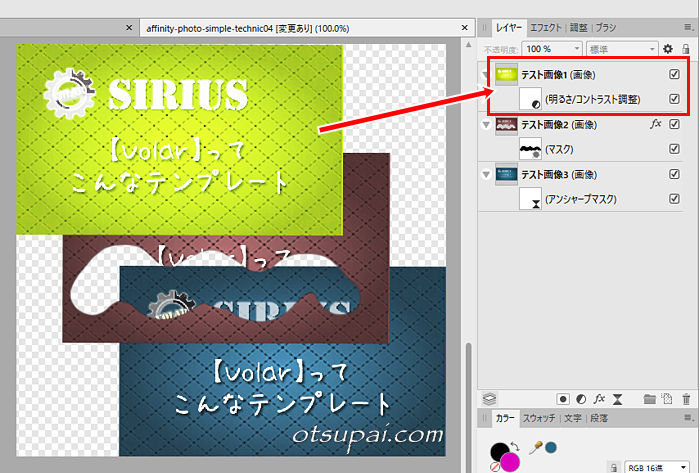Hide the アンシャープマスク filter layer
The image size is (700, 473).
pyautogui.click(x=674, y=199)
